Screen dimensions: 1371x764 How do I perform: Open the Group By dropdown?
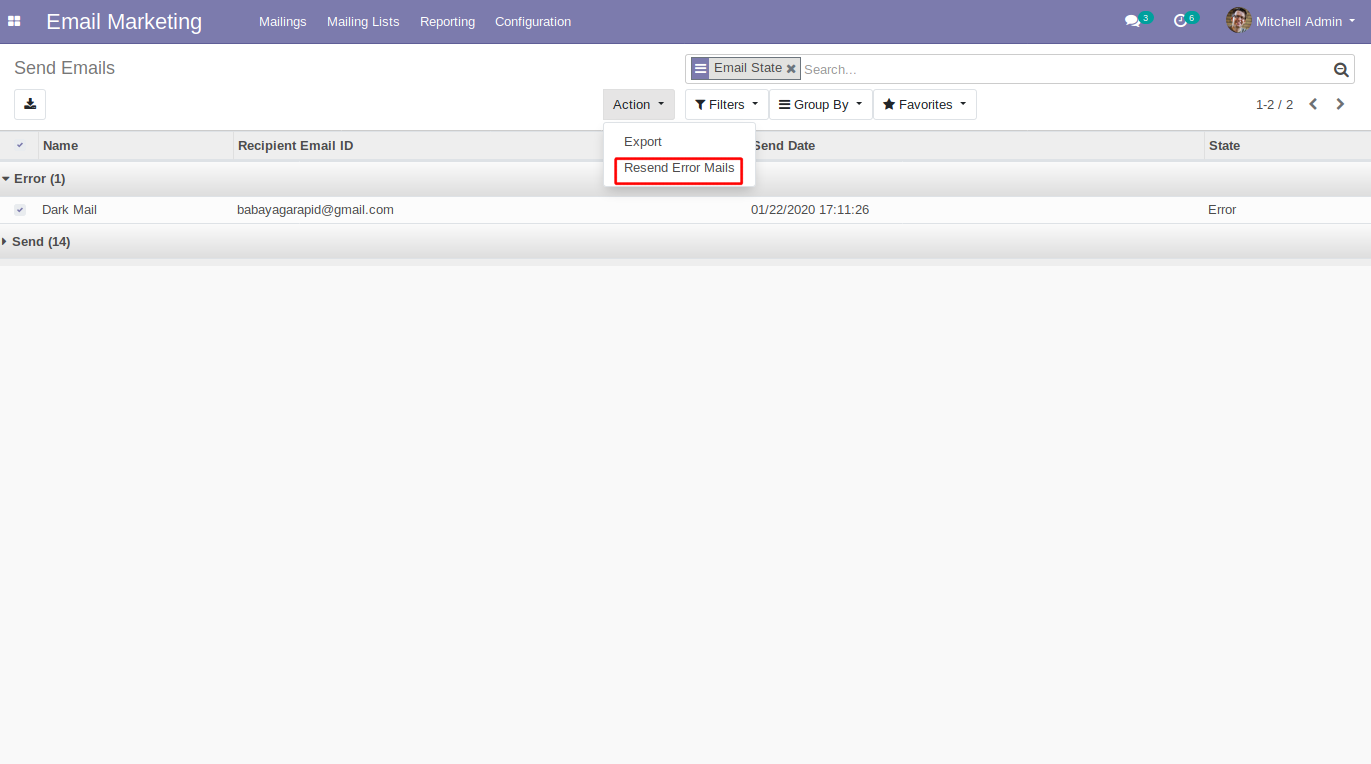point(821,104)
